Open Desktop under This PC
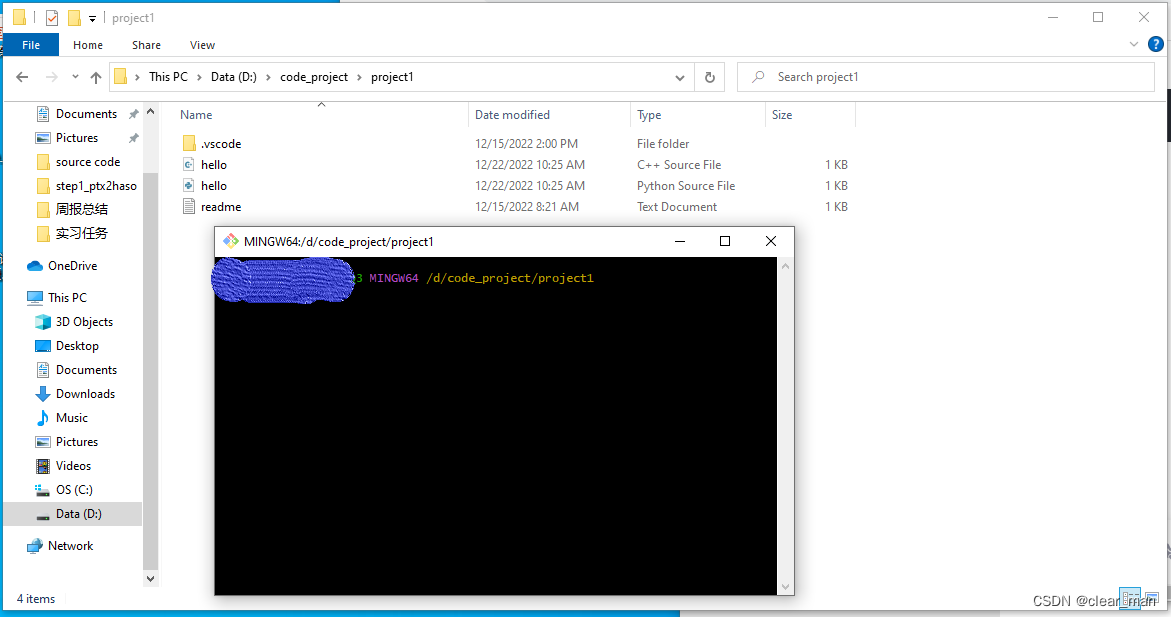The image size is (1171, 617). (77, 345)
